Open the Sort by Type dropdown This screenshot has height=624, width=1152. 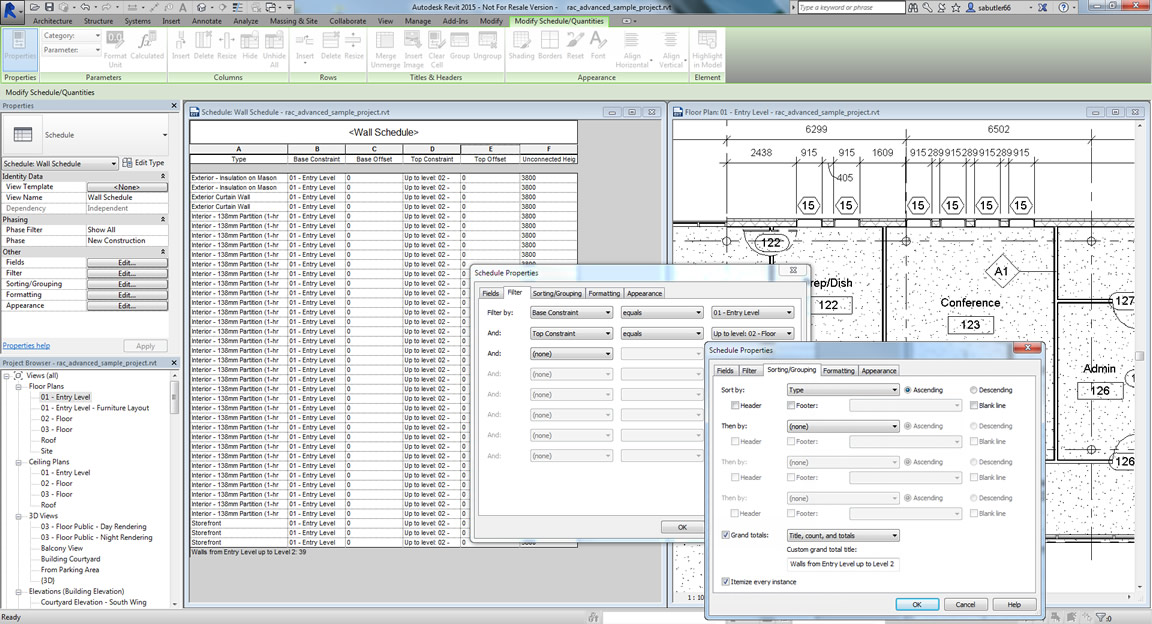click(843, 390)
